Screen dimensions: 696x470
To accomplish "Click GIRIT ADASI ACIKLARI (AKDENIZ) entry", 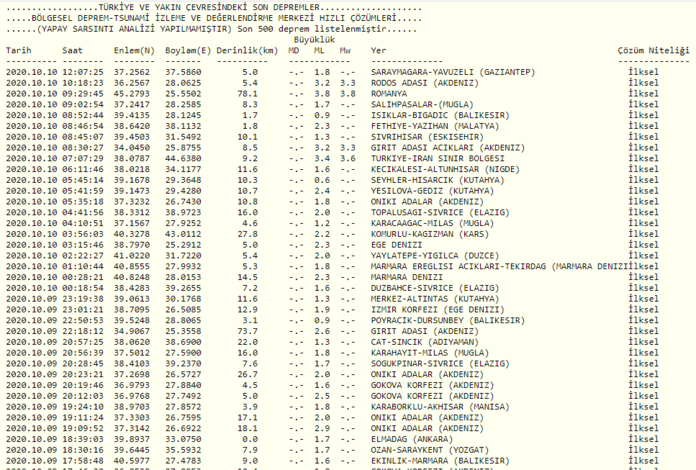I will coord(448,148).
